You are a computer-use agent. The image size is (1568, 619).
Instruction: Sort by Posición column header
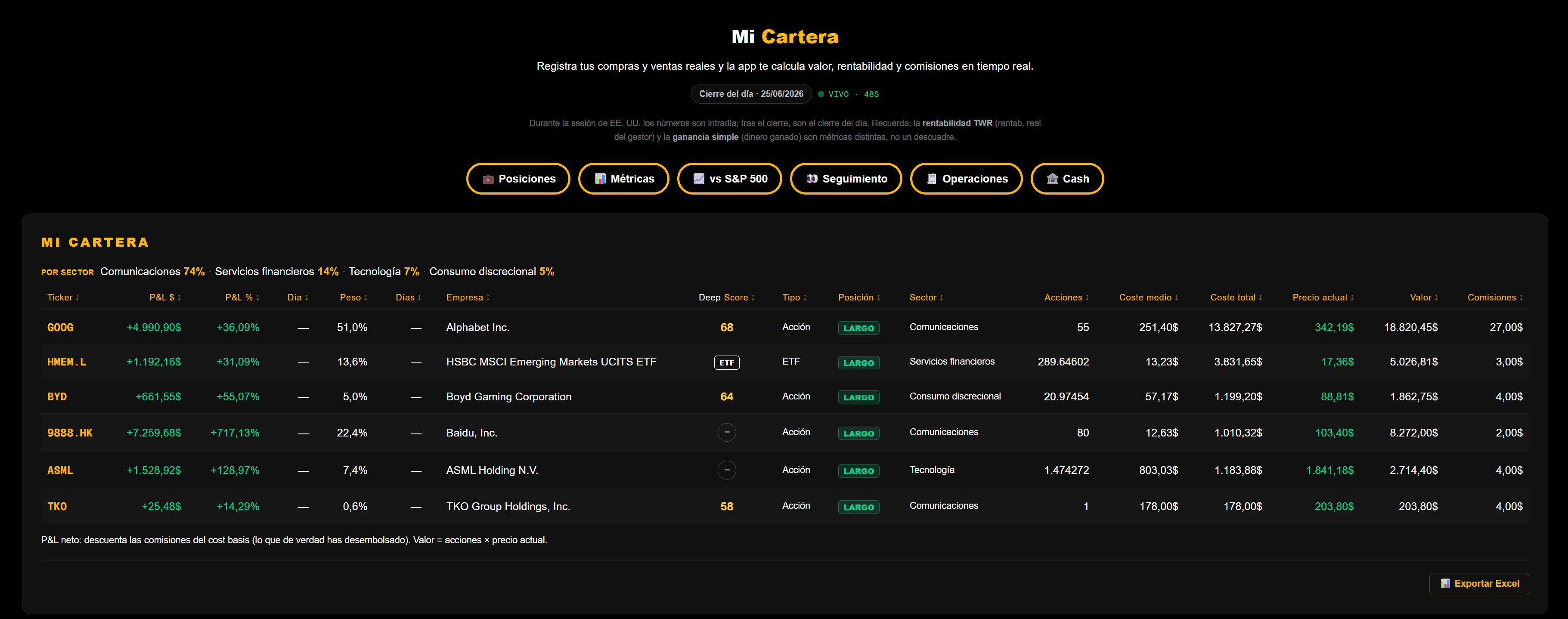click(x=859, y=297)
